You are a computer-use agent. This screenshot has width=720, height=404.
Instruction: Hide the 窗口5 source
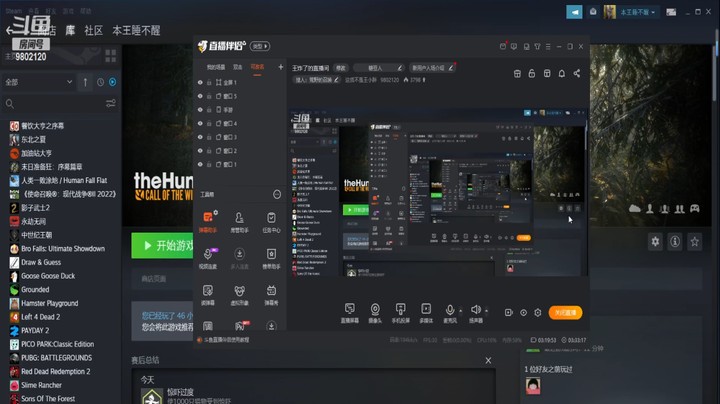coord(200,96)
